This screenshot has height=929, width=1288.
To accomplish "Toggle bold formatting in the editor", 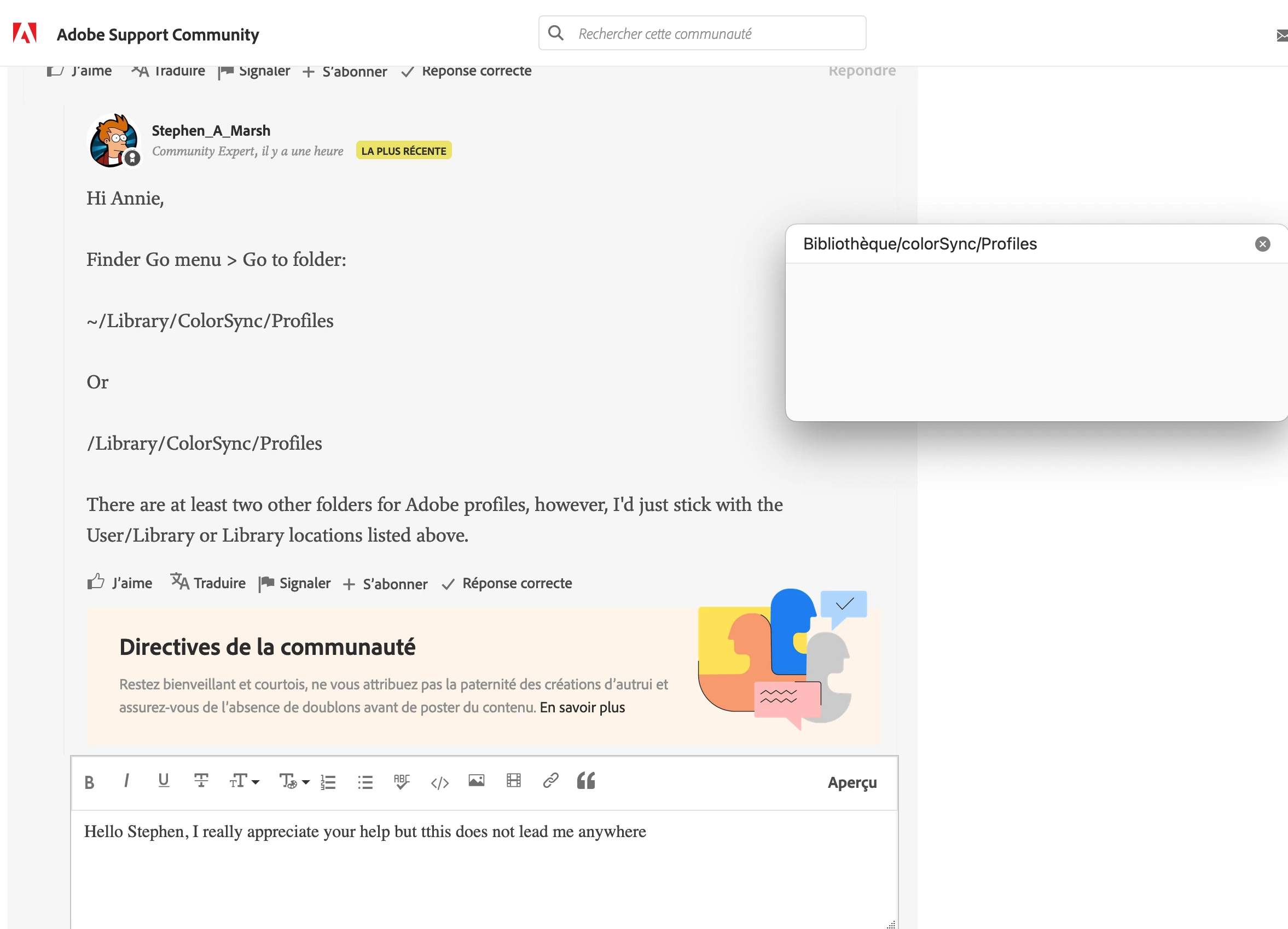I will [x=89, y=782].
